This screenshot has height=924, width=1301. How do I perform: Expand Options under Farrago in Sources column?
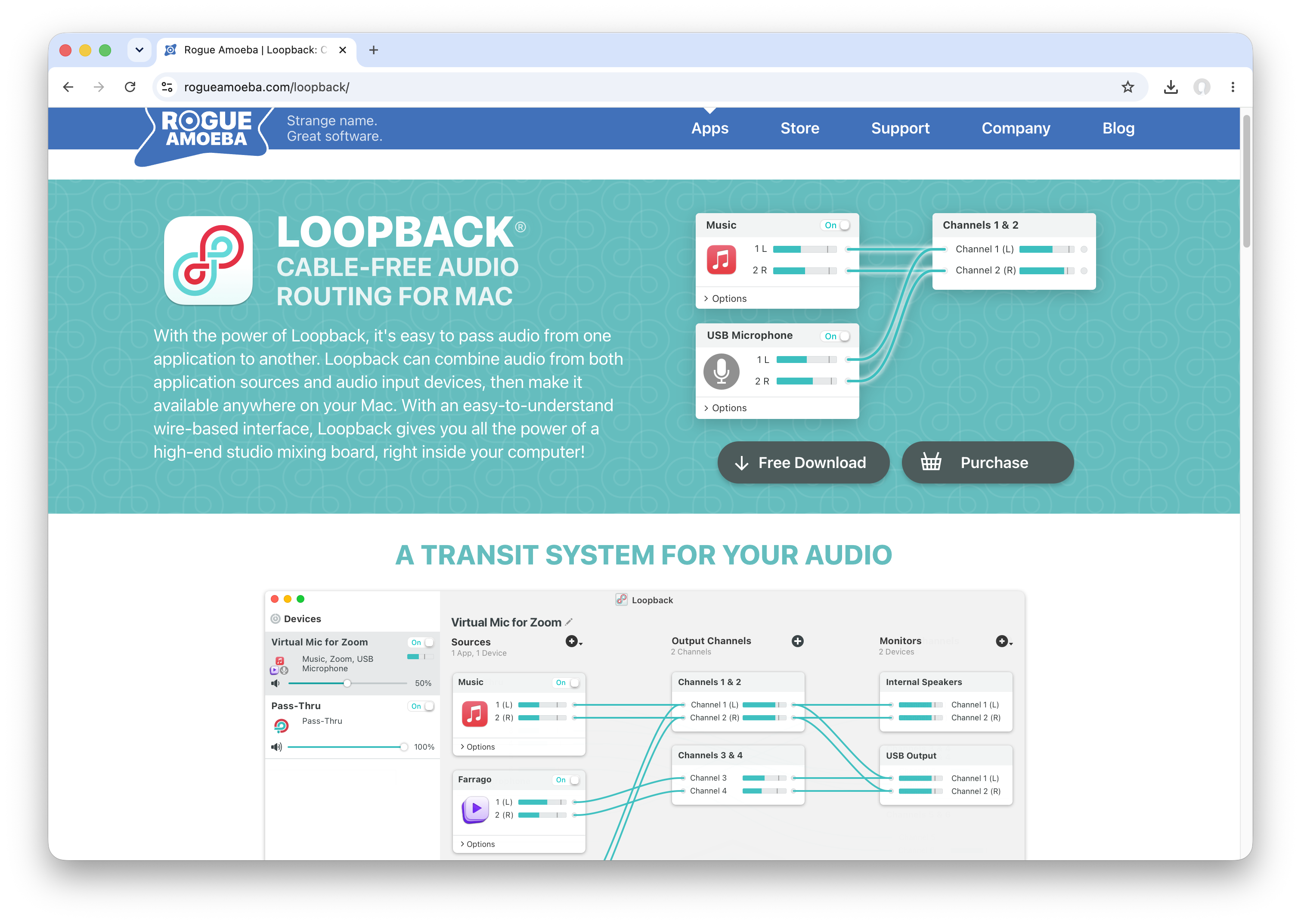tap(478, 844)
